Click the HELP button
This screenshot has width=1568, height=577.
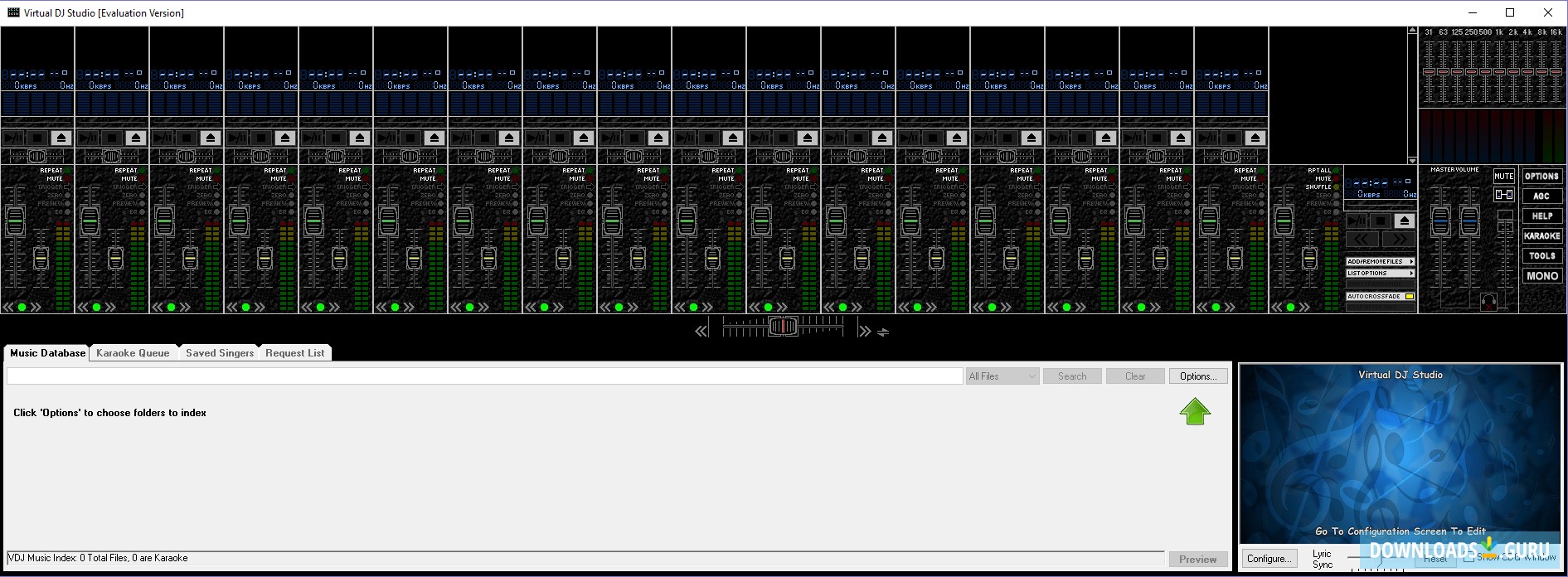[x=1542, y=216]
